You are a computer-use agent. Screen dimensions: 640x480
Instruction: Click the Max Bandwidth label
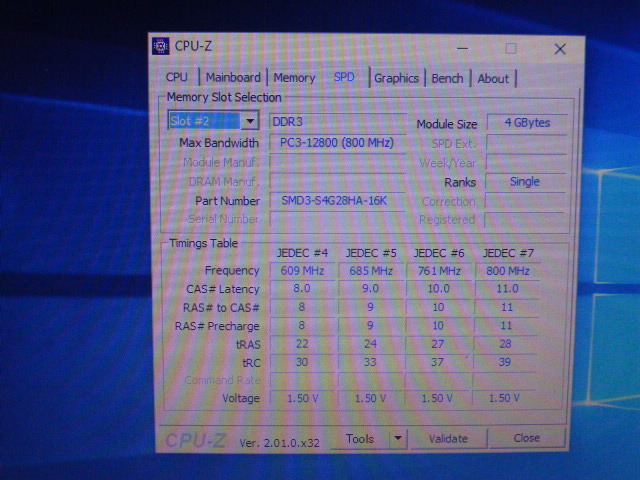pyautogui.click(x=219, y=143)
